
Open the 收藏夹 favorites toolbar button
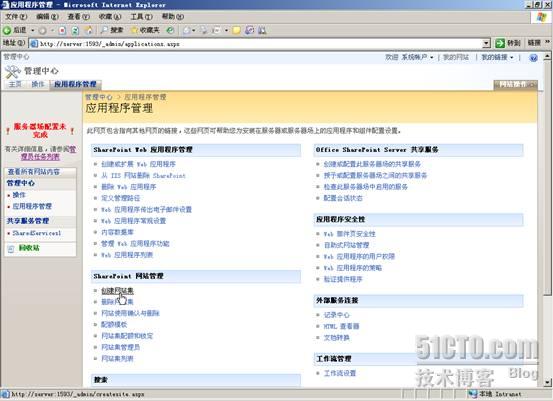(x=145, y=31)
